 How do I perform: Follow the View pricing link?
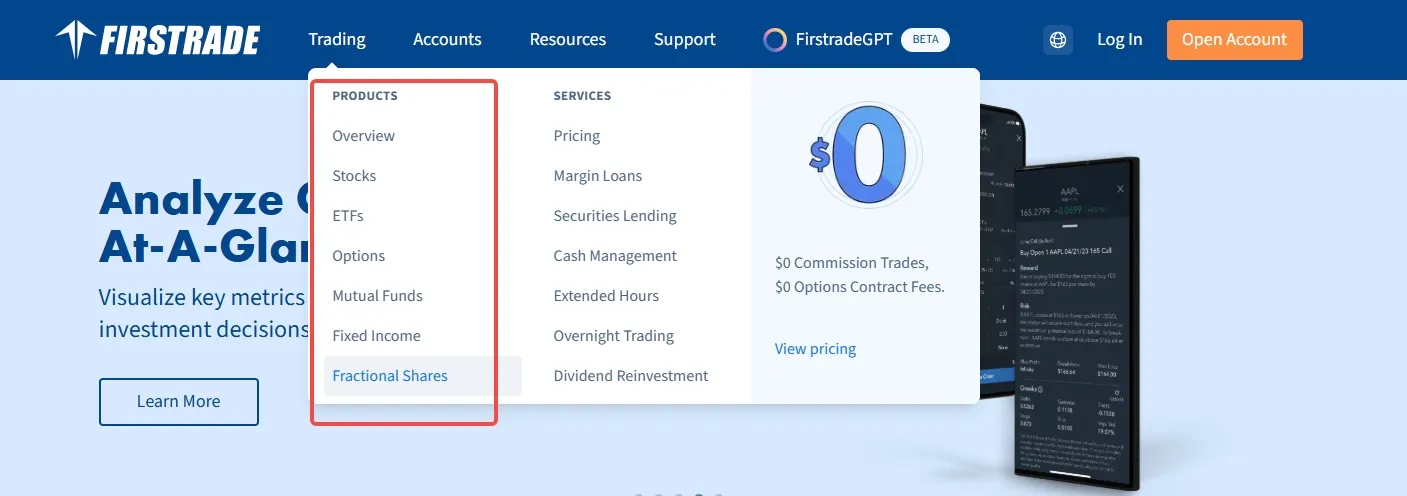point(815,349)
